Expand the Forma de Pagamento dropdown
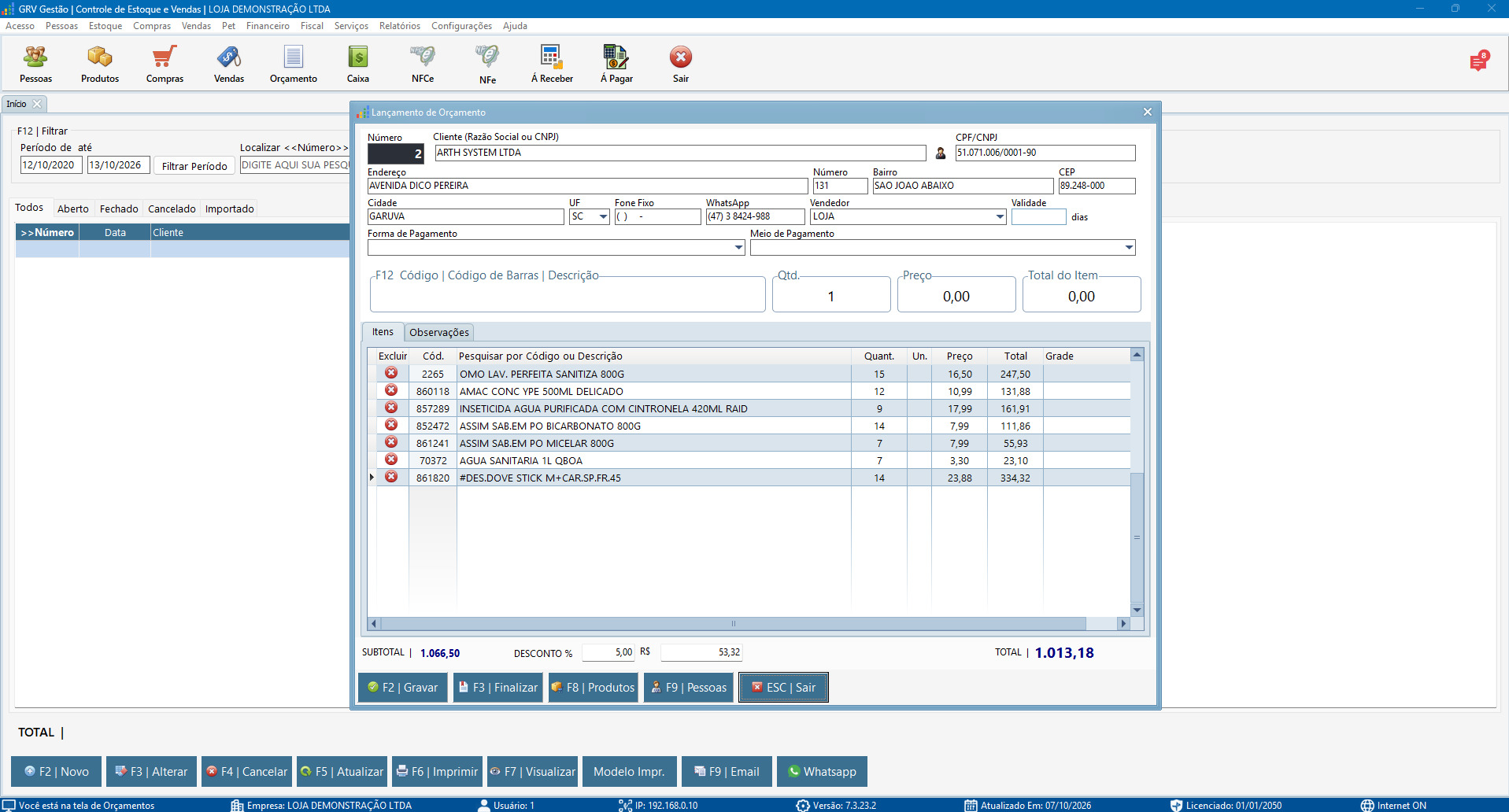The image size is (1509, 812). point(738,247)
